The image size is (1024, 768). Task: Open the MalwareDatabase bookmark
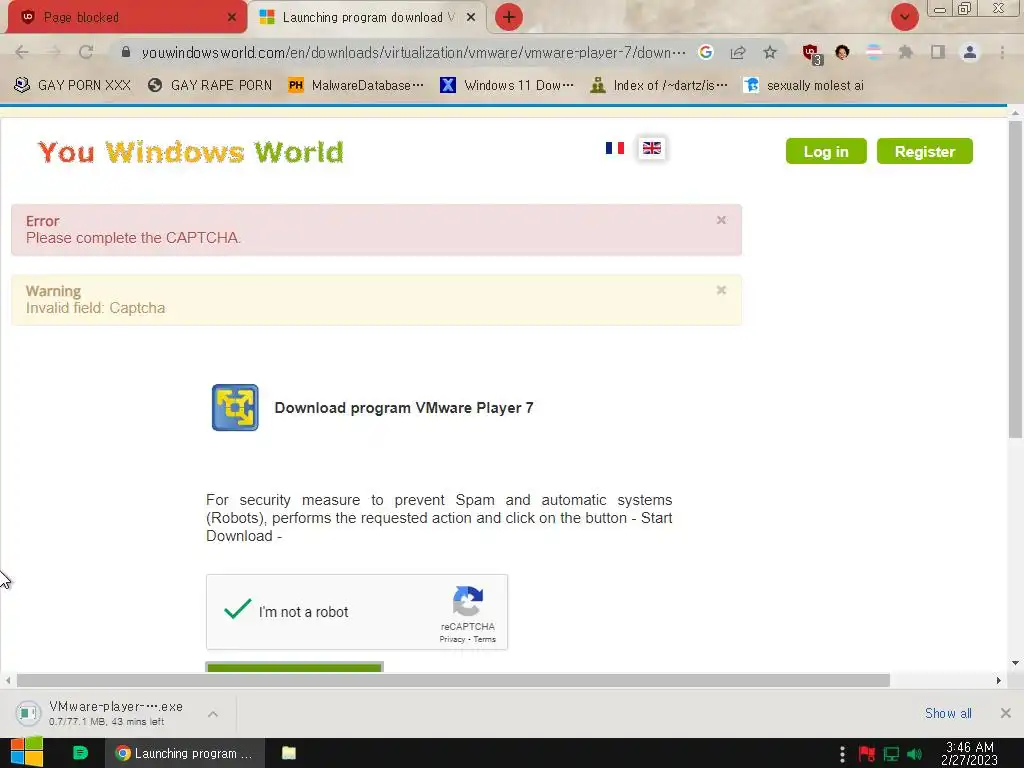pyautogui.click(x=356, y=85)
